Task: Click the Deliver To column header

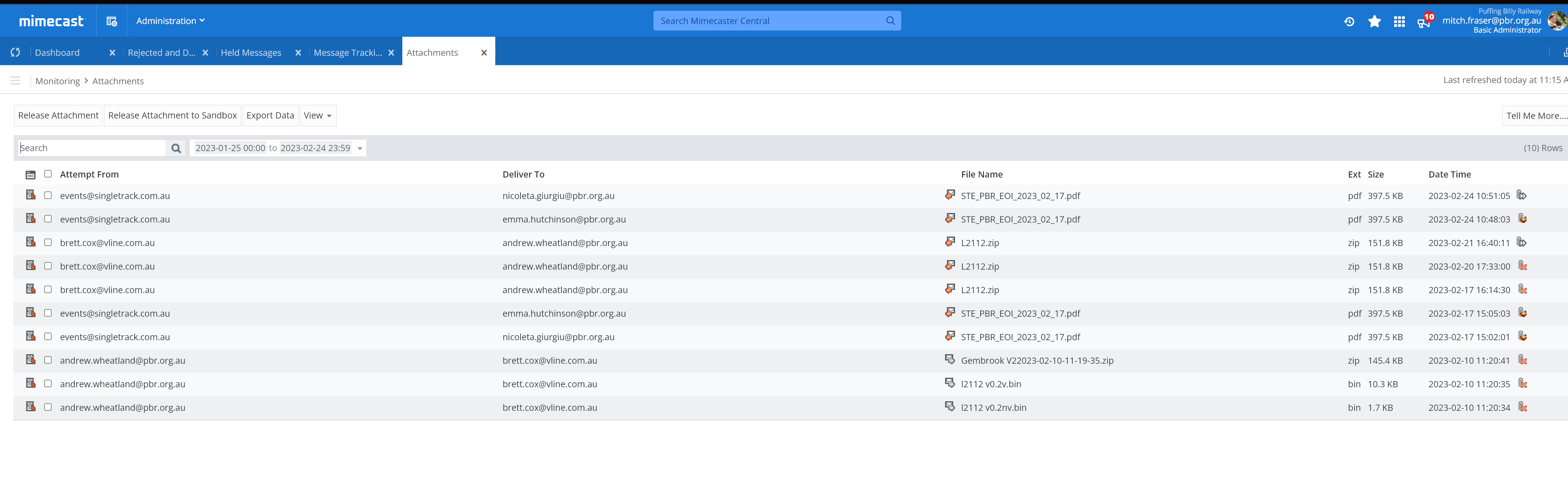Action: [x=523, y=175]
